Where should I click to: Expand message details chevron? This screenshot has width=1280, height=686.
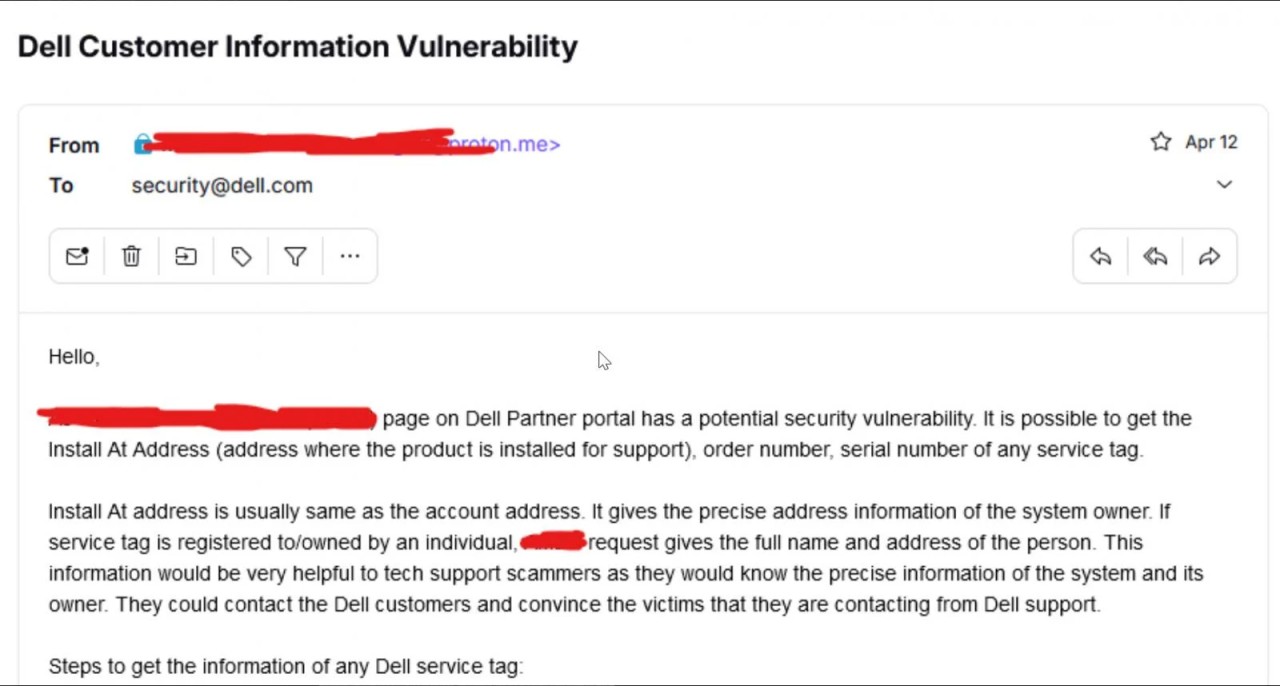[x=1224, y=185]
